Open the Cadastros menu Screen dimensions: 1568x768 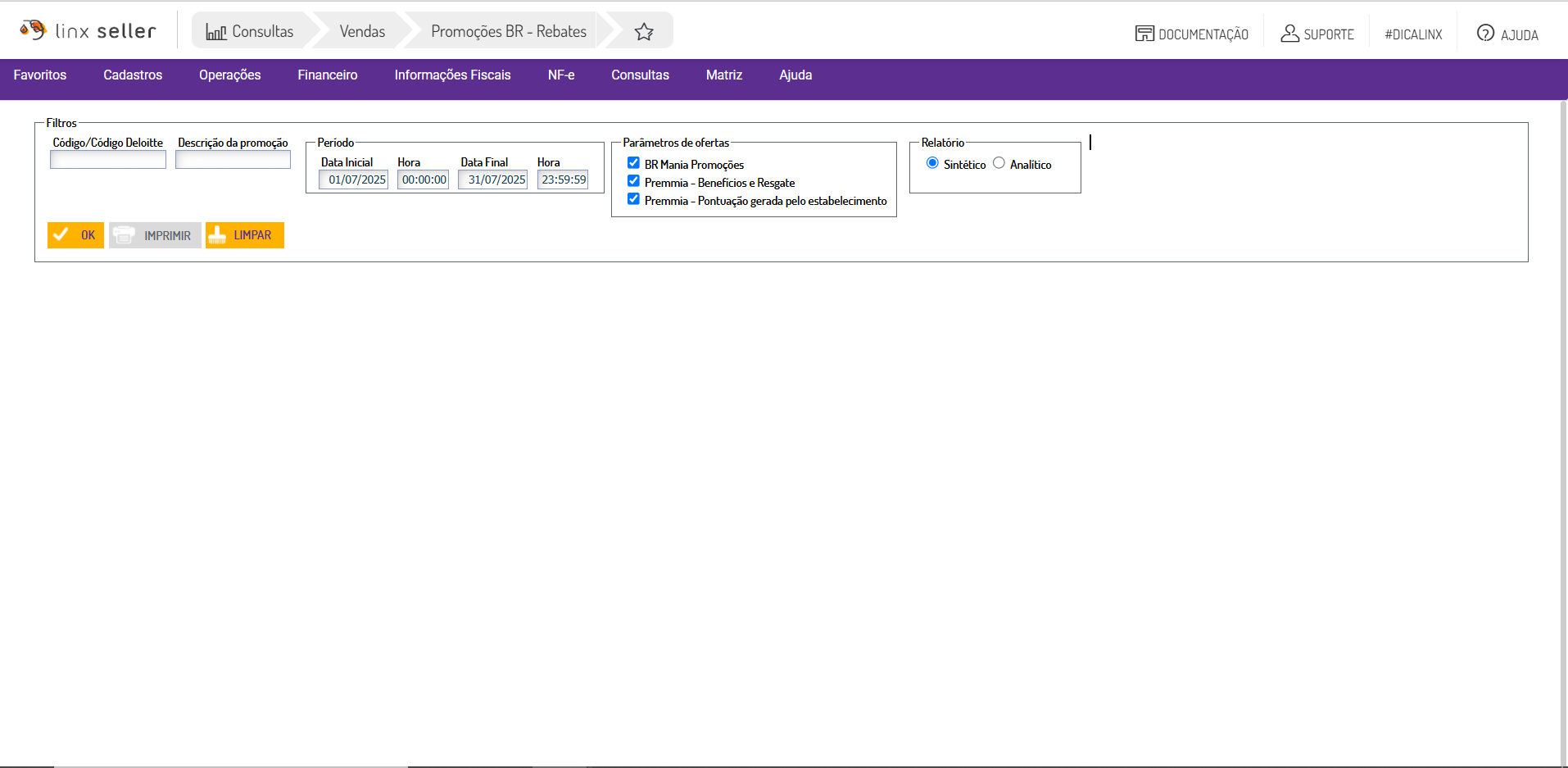coord(133,75)
